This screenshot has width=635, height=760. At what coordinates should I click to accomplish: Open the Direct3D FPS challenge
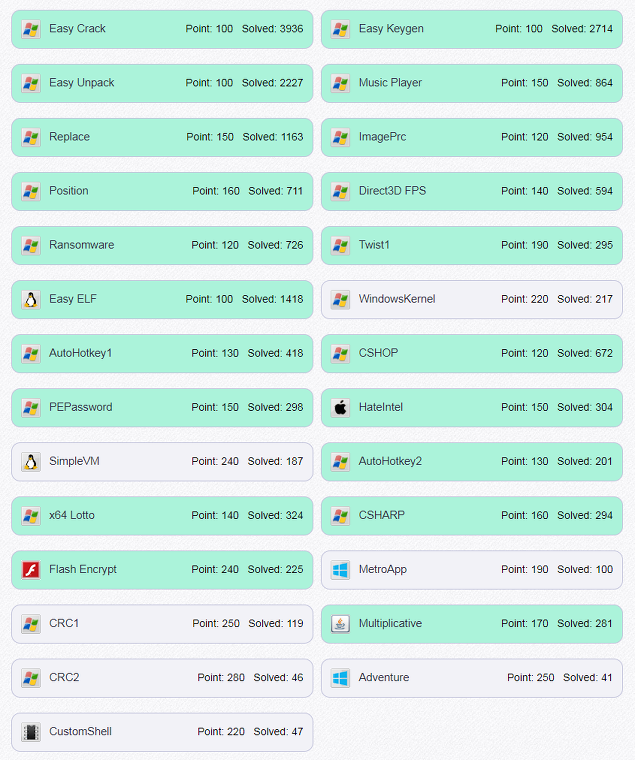click(x=472, y=191)
